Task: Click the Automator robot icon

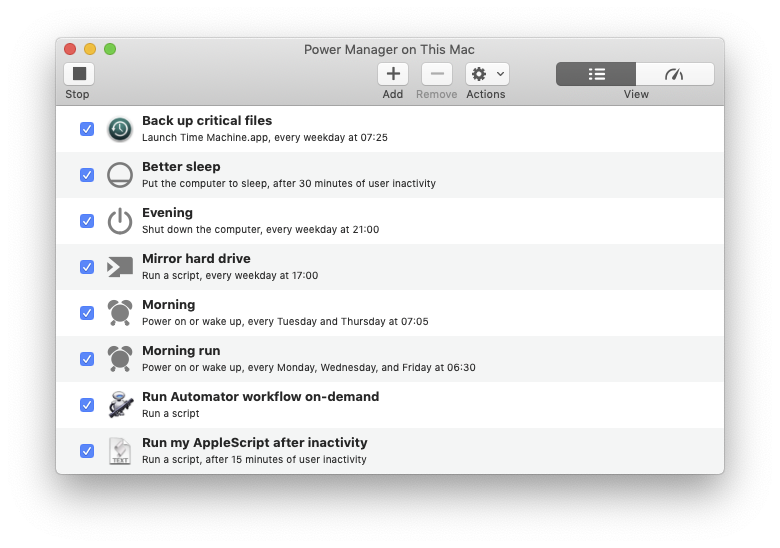Action: pos(120,405)
